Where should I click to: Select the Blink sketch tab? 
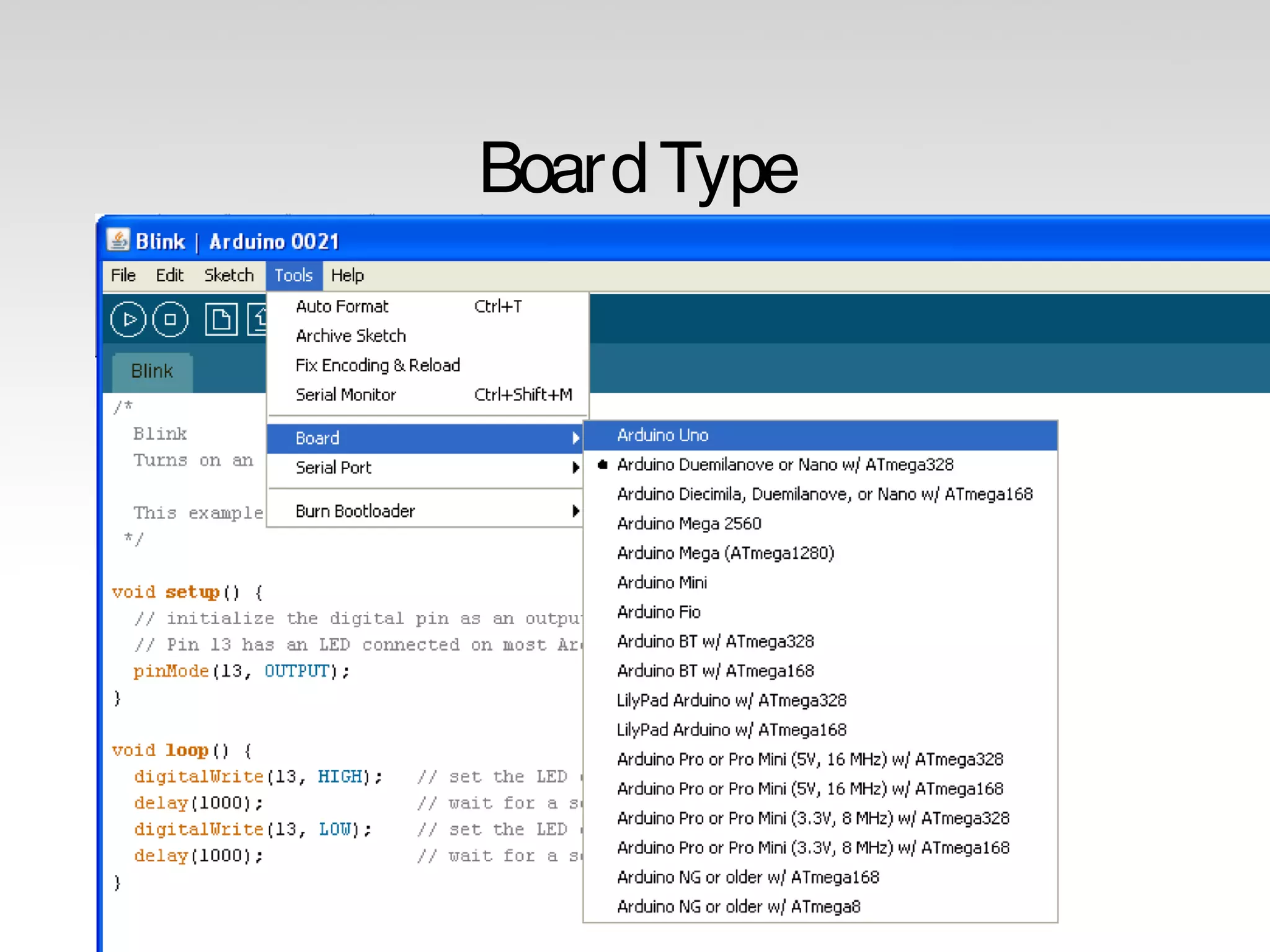152,371
